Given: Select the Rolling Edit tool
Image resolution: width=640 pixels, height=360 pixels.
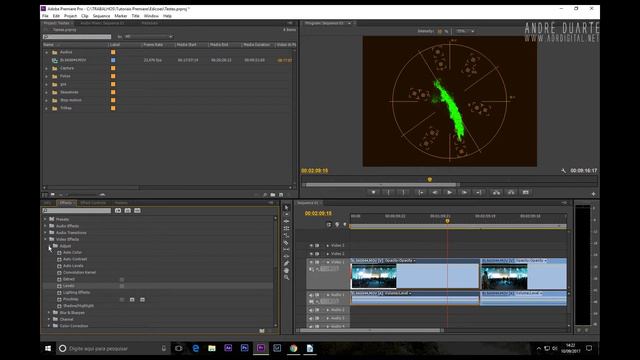Looking at the screenshot, I should [287, 229].
